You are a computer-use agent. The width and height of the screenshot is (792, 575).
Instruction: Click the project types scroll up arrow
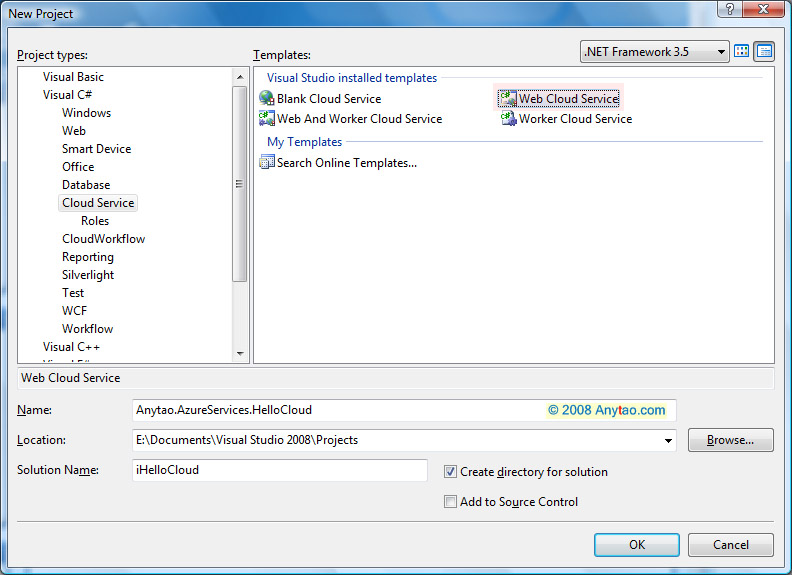coord(240,77)
